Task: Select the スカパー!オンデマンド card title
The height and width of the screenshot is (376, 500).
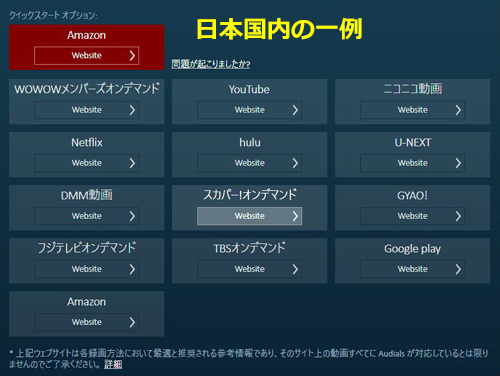Action: (x=250, y=195)
